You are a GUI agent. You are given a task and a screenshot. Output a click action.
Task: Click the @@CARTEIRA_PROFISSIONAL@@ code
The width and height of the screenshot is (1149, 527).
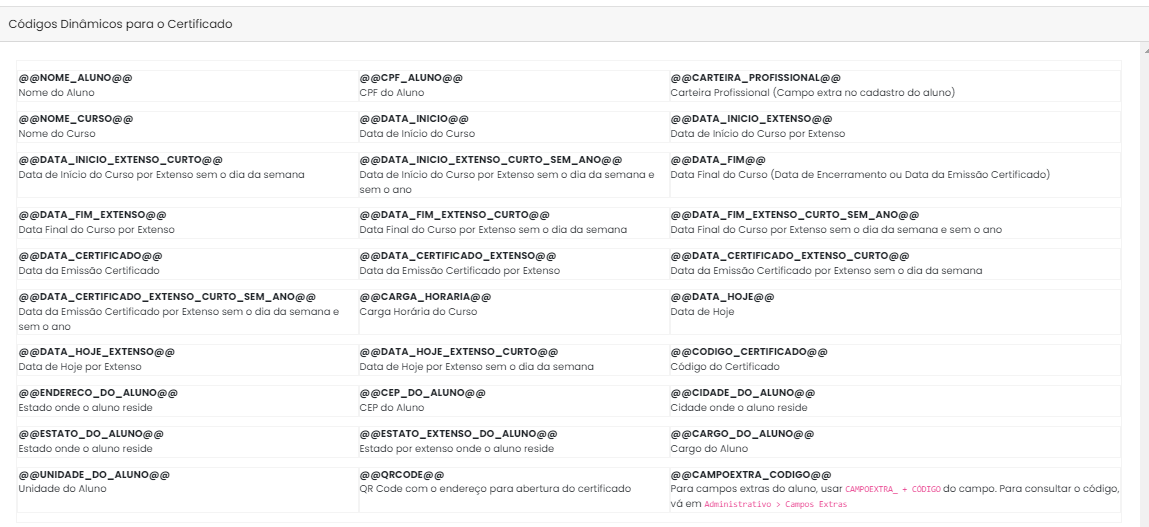tap(755, 78)
